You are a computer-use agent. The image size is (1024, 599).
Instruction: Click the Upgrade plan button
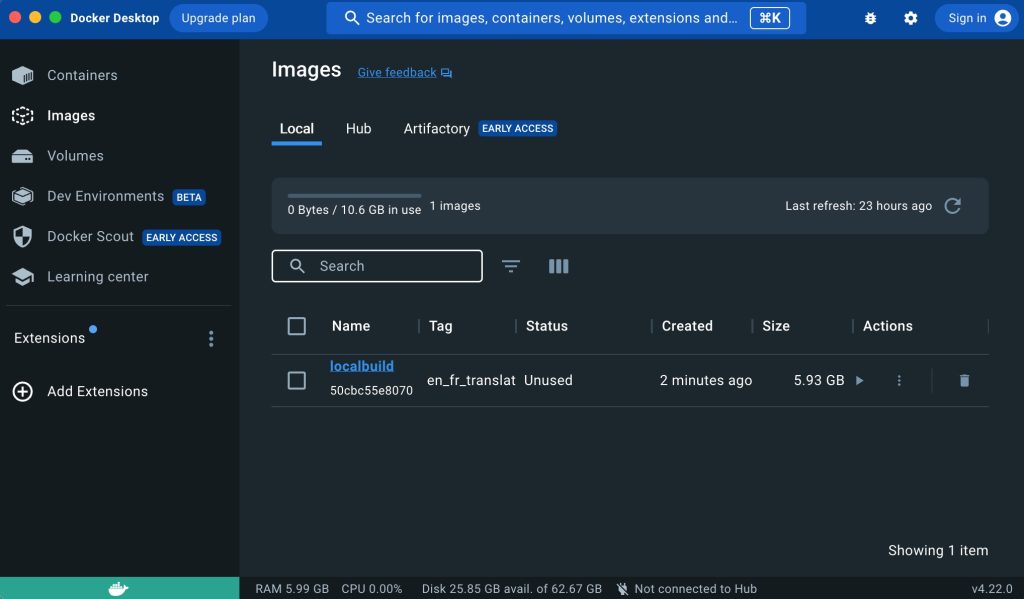218,17
